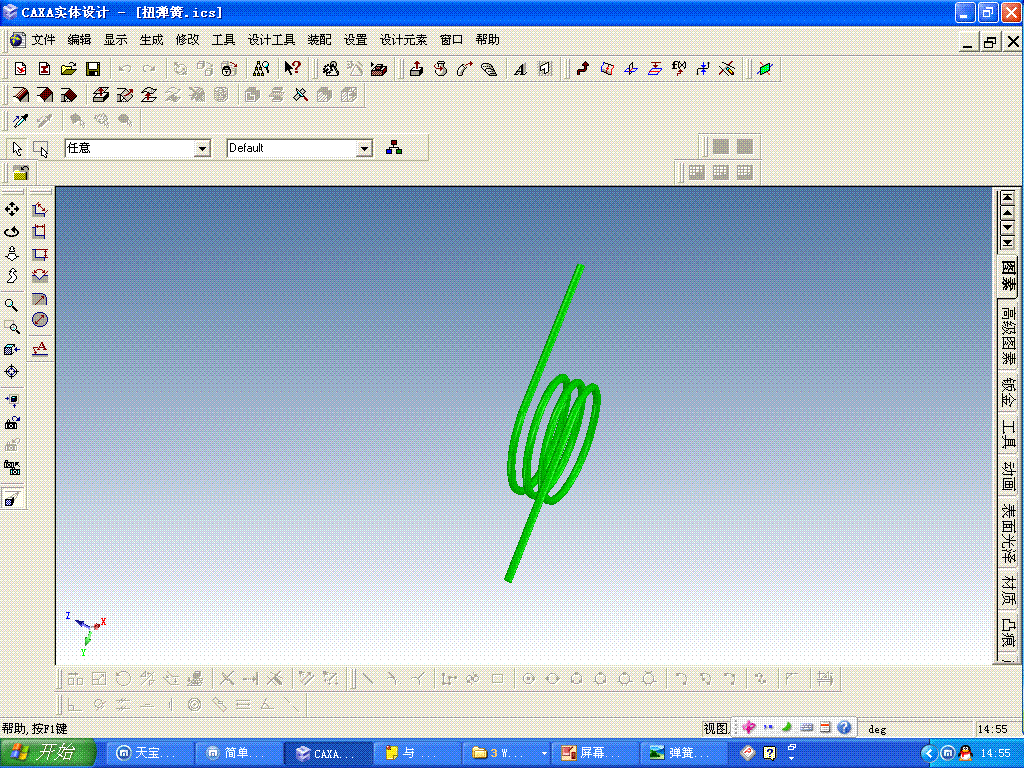Open the 生成 menu

coord(151,40)
